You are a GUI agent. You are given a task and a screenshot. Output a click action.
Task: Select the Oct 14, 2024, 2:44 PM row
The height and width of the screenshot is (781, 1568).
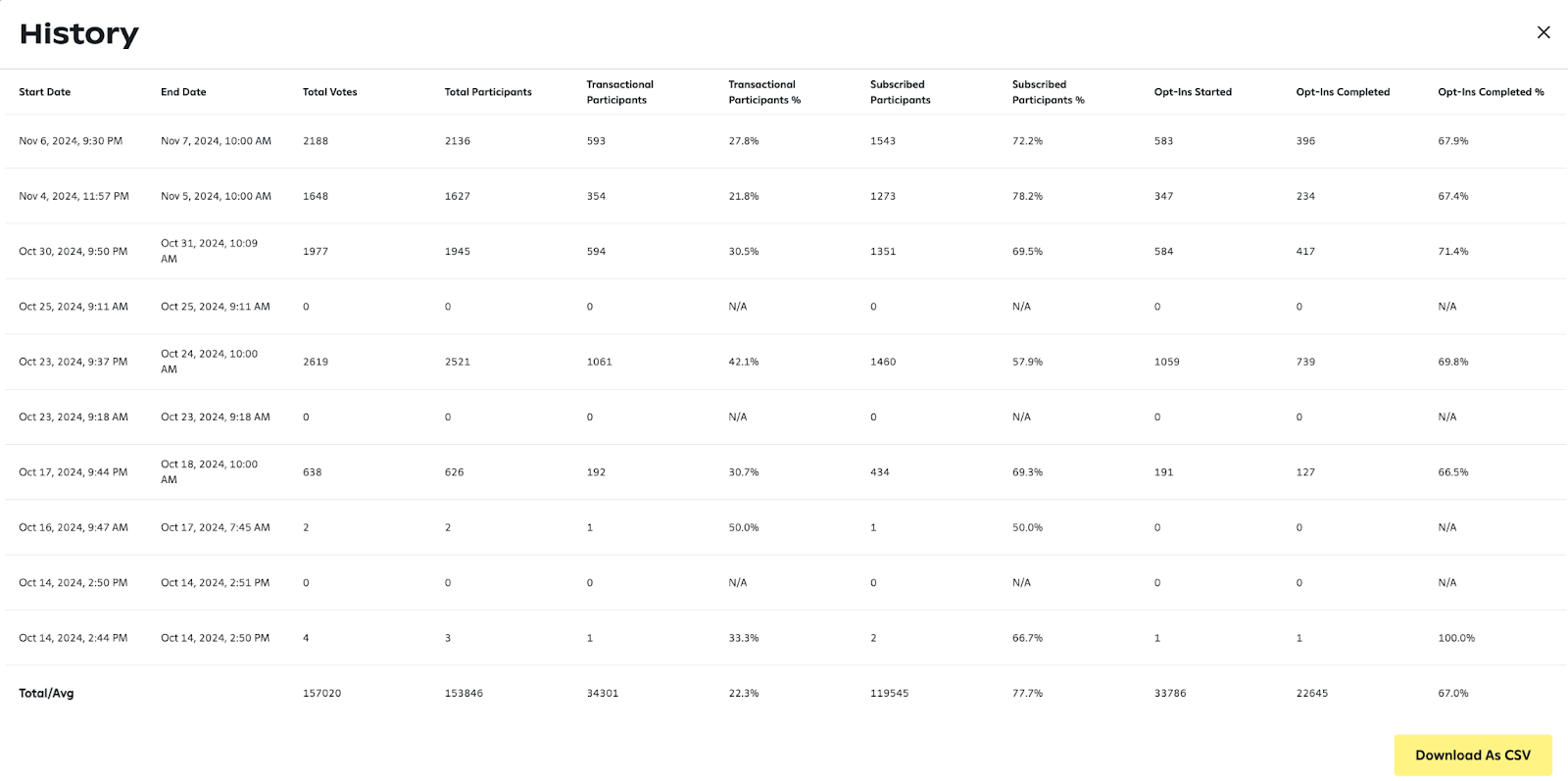pyautogui.click(x=73, y=638)
